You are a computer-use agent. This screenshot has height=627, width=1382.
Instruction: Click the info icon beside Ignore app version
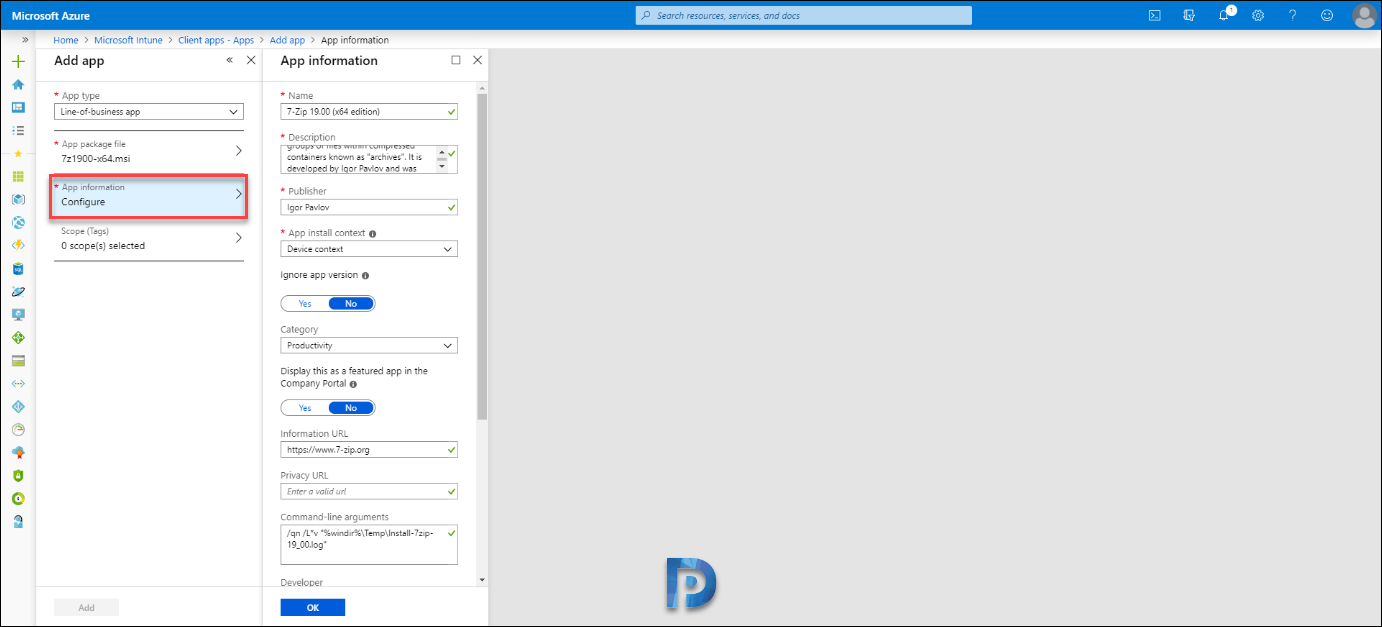365,275
